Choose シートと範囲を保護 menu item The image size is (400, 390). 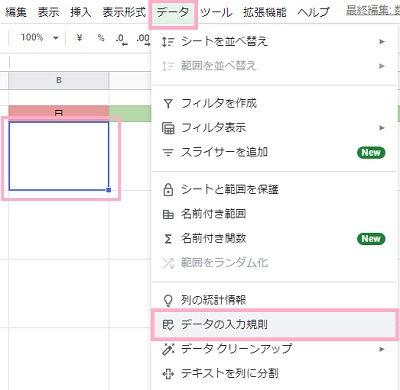(x=274, y=189)
